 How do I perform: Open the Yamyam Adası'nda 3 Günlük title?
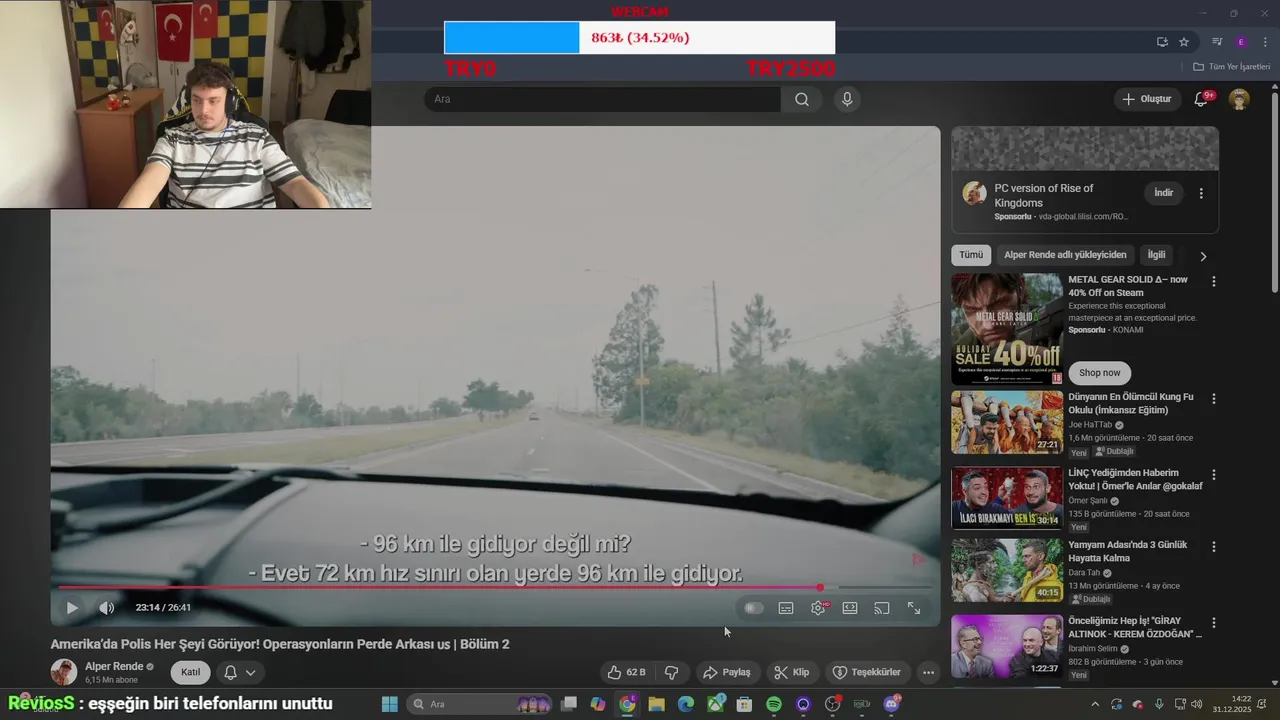pyautogui.click(x=1128, y=551)
